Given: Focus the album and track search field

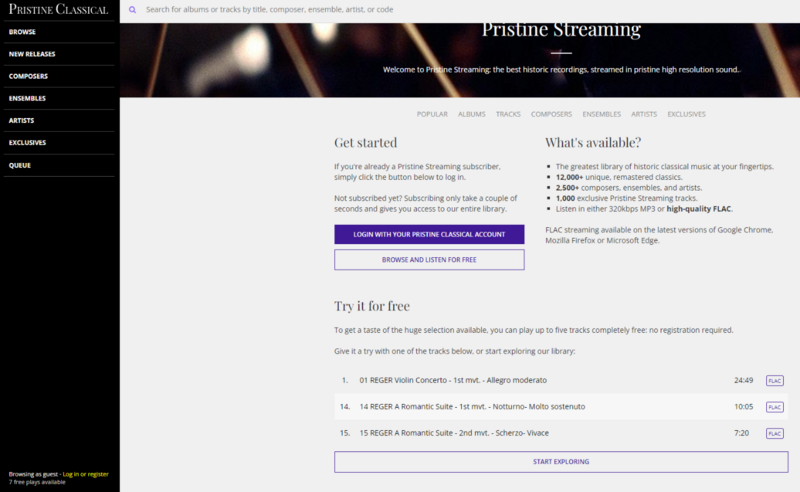Looking at the screenshot, I should [x=400, y=10].
